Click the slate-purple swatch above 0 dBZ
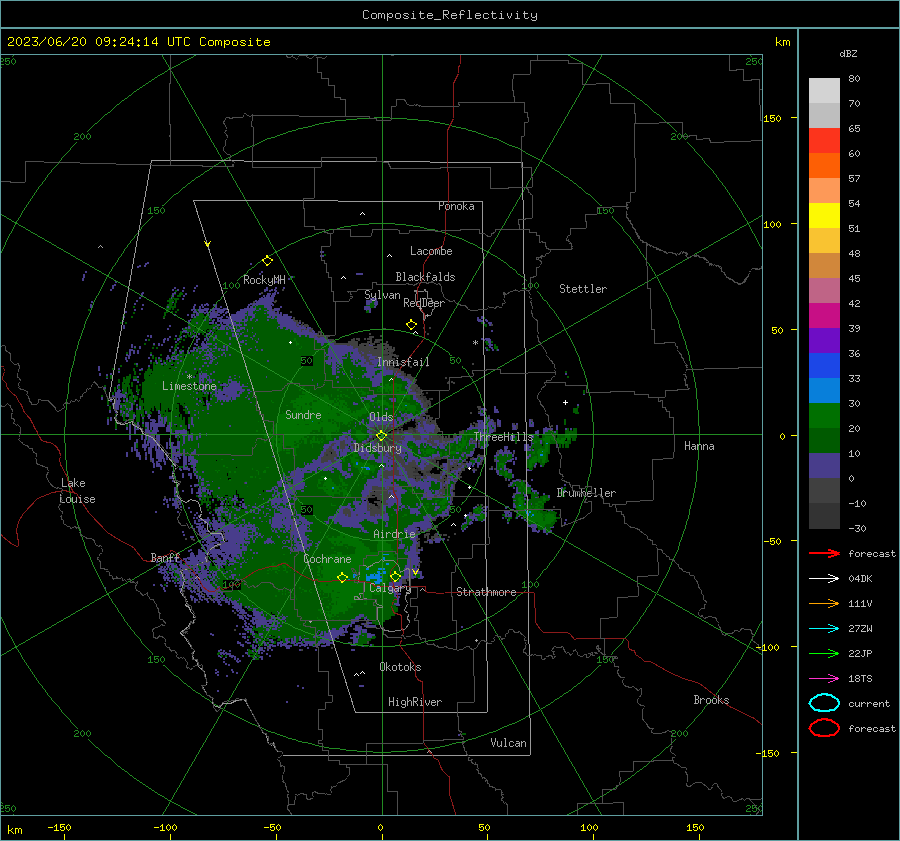Image resolution: width=900 pixels, height=841 pixels. tap(824, 465)
